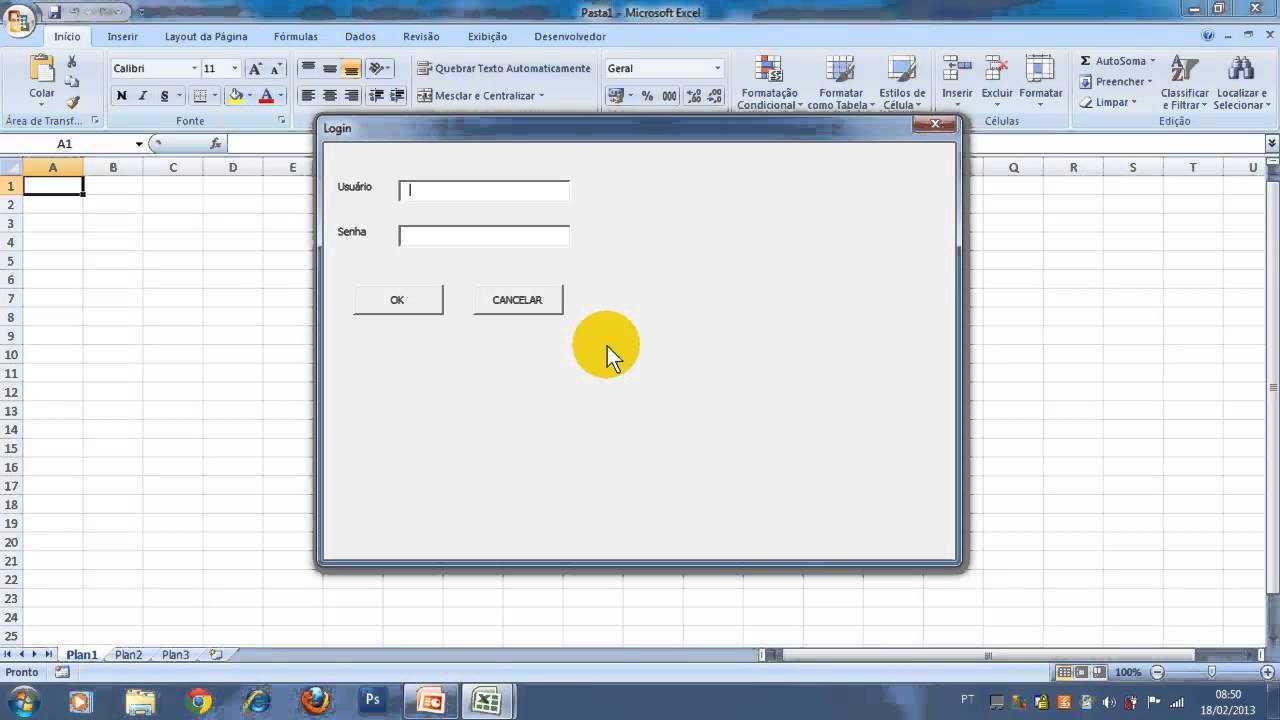Decrease font size with the small A
This screenshot has width=1280, height=720.
coord(276,68)
